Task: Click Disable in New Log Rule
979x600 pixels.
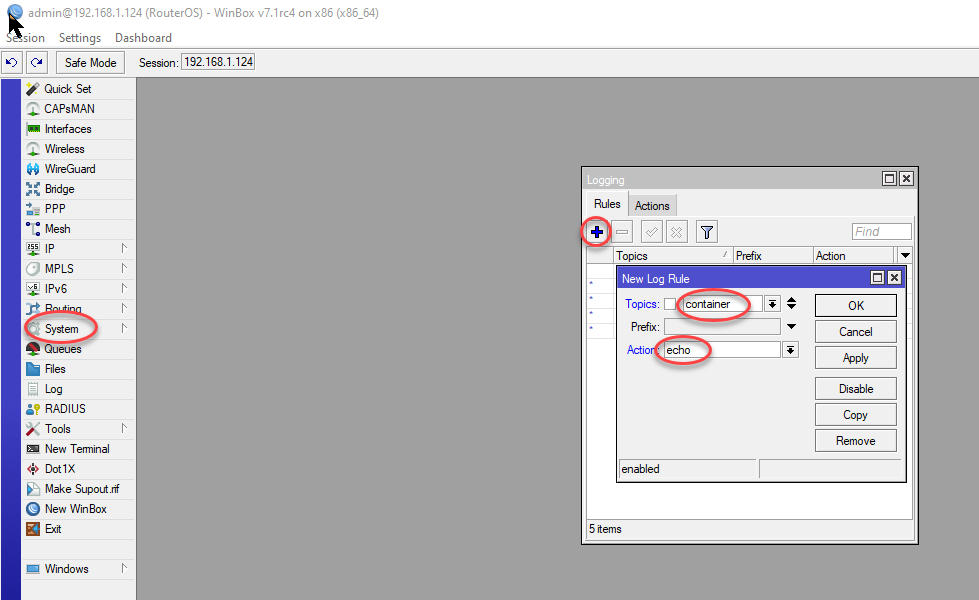Action: [x=855, y=388]
